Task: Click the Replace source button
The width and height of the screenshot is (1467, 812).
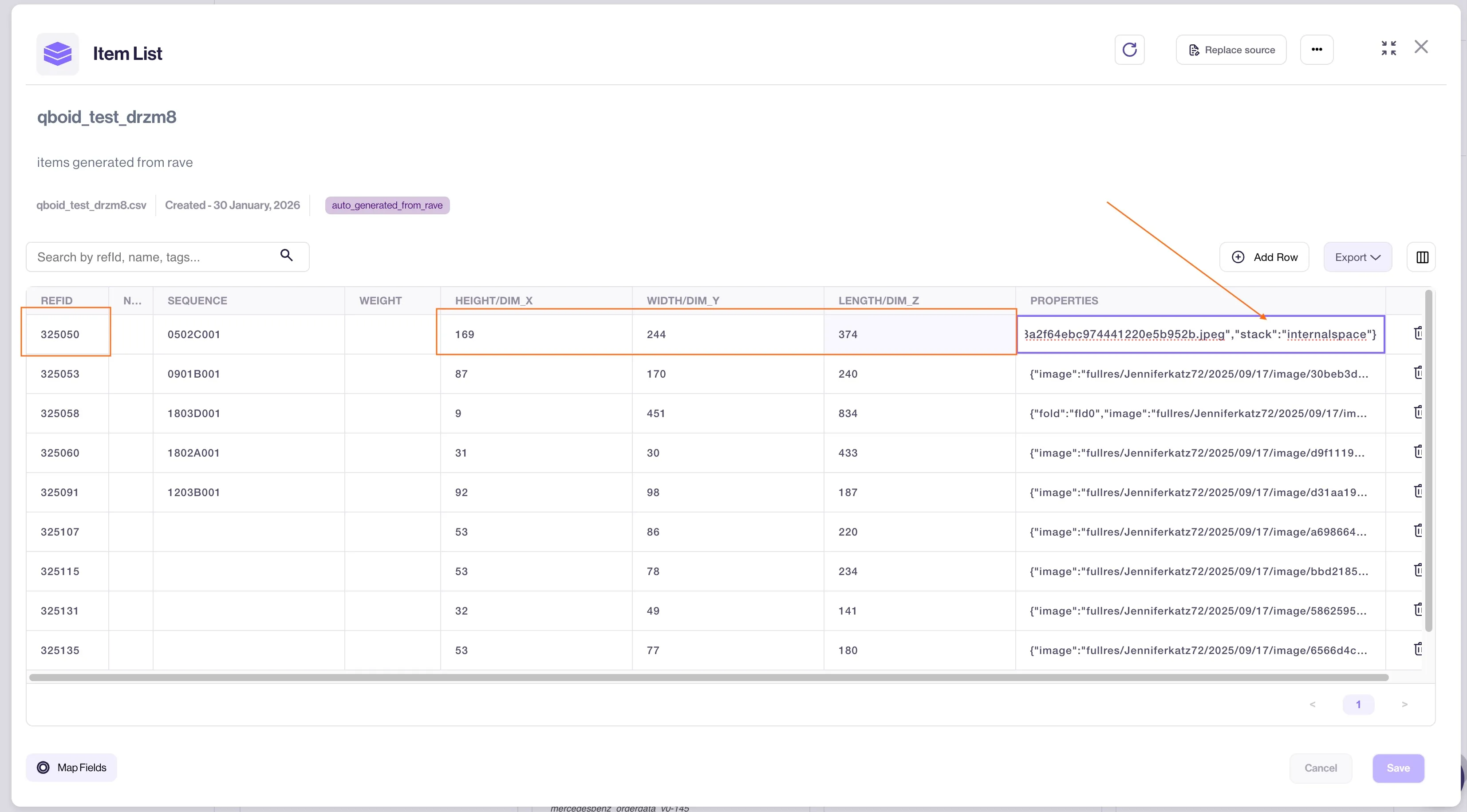Action: (x=1230, y=50)
